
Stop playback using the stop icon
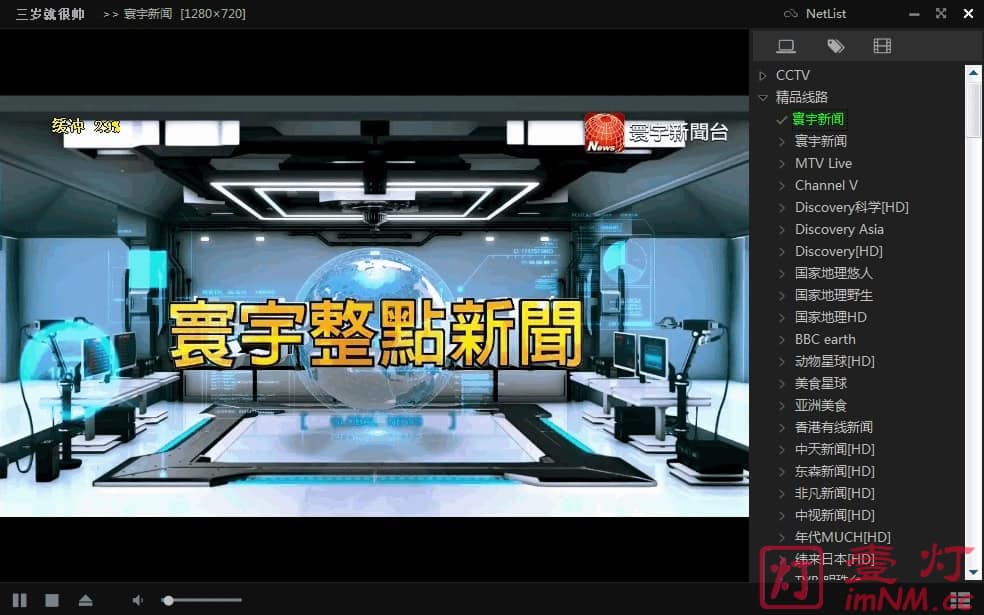50,601
